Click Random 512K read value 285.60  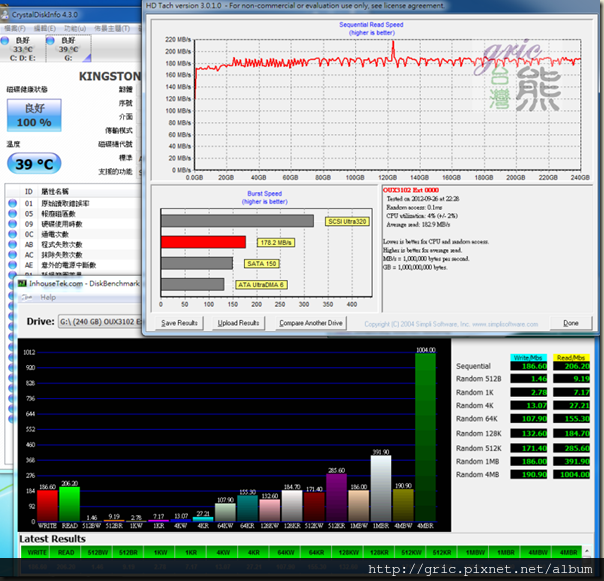(x=571, y=448)
